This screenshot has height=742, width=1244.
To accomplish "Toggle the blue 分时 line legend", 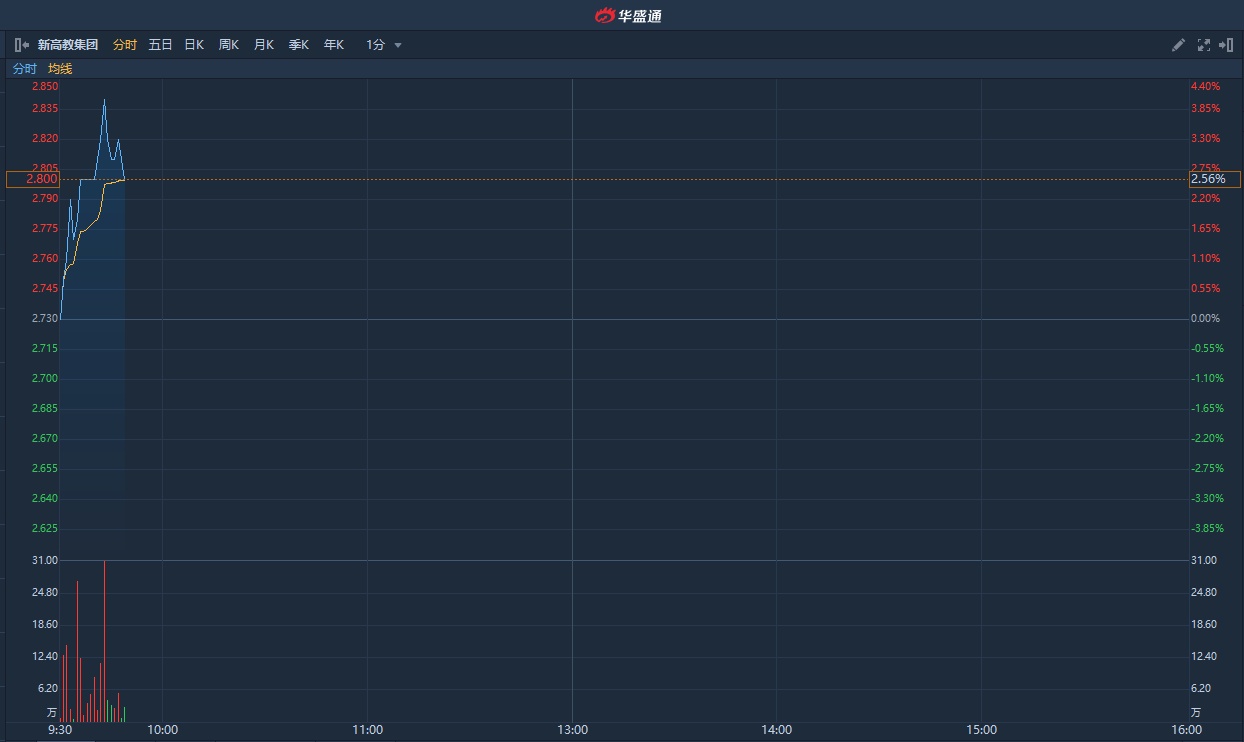I will click(x=24, y=69).
